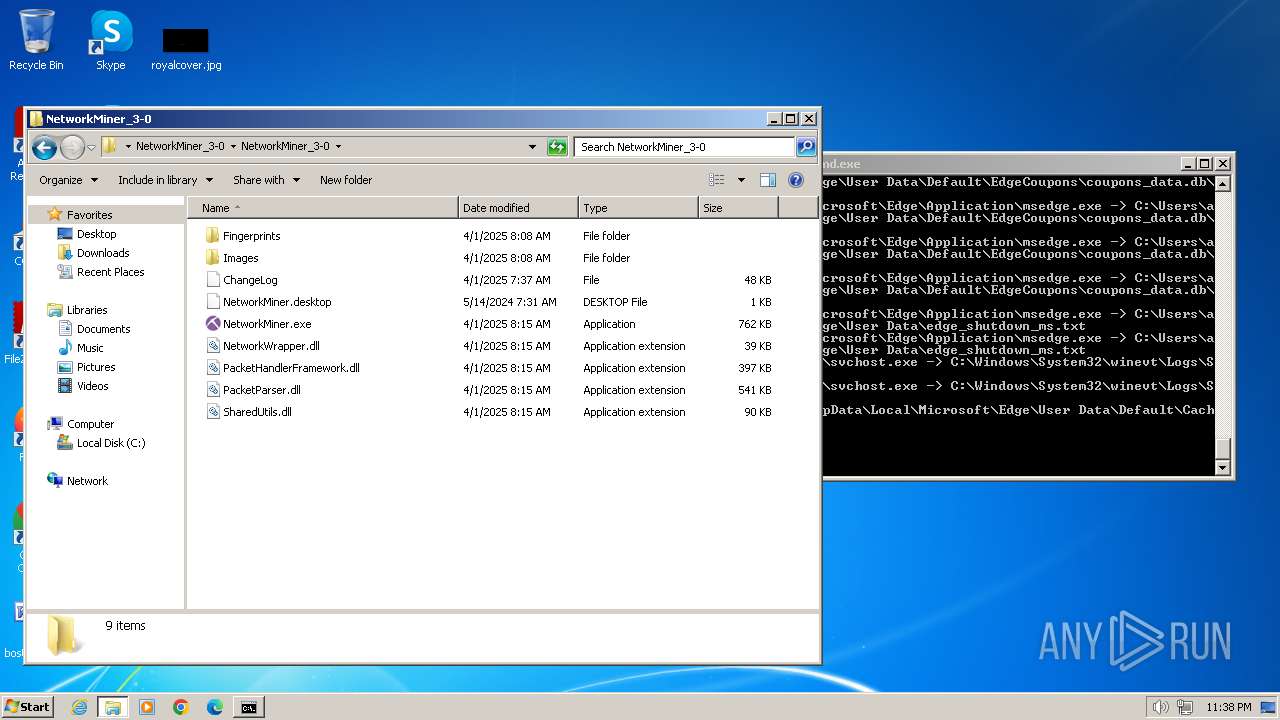1280x720 pixels.
Task: Click Favorites in the navigation pane
Action: point(89,215)
